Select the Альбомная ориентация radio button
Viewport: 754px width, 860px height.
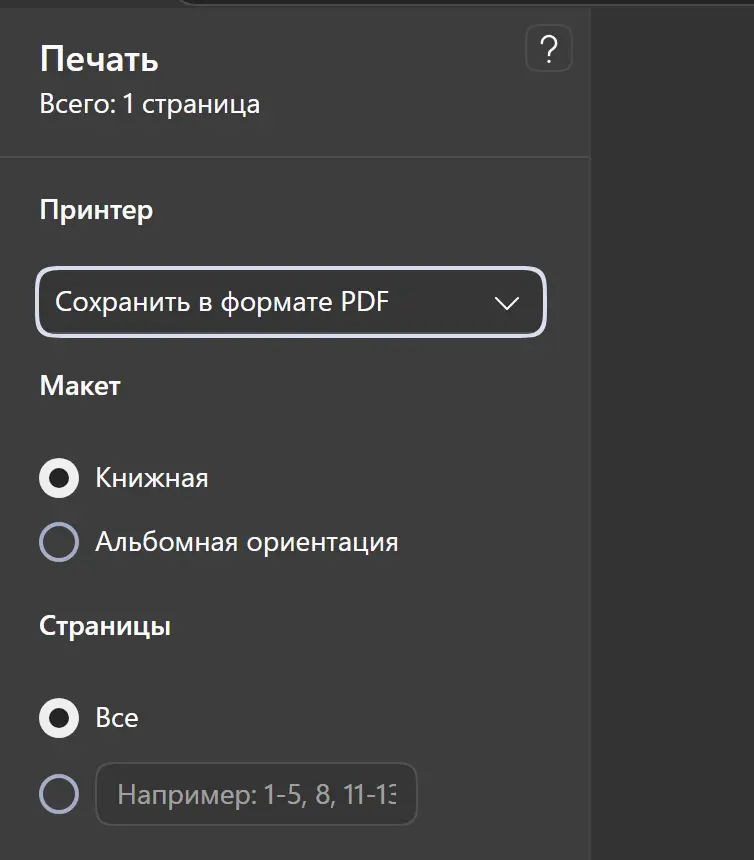(x=59, y=542)
